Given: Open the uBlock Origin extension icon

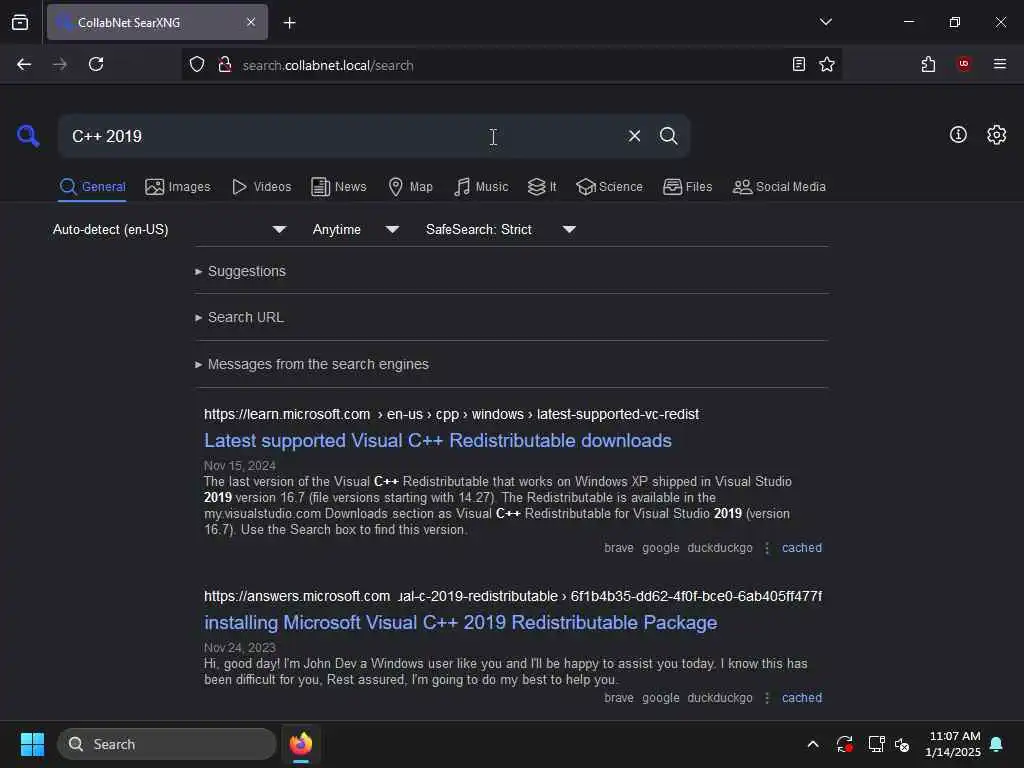Looking at the screenshot, I should pyautogui.click(x=964, y=64).
